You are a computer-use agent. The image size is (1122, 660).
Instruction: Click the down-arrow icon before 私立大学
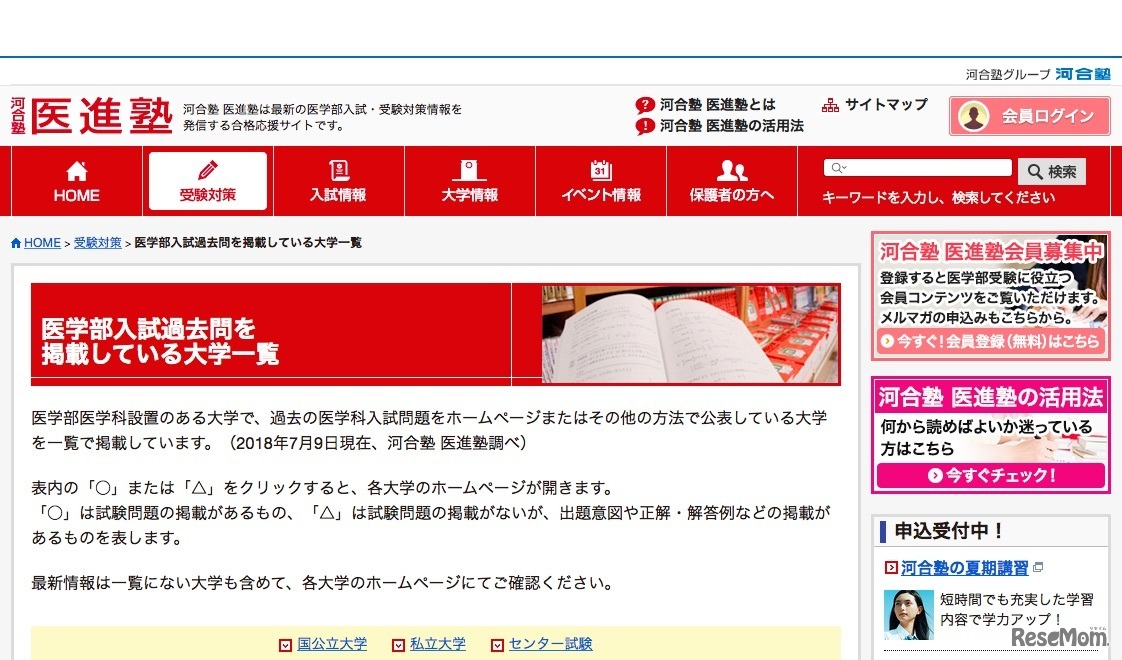pyautogui.click(x=398, y=645)
